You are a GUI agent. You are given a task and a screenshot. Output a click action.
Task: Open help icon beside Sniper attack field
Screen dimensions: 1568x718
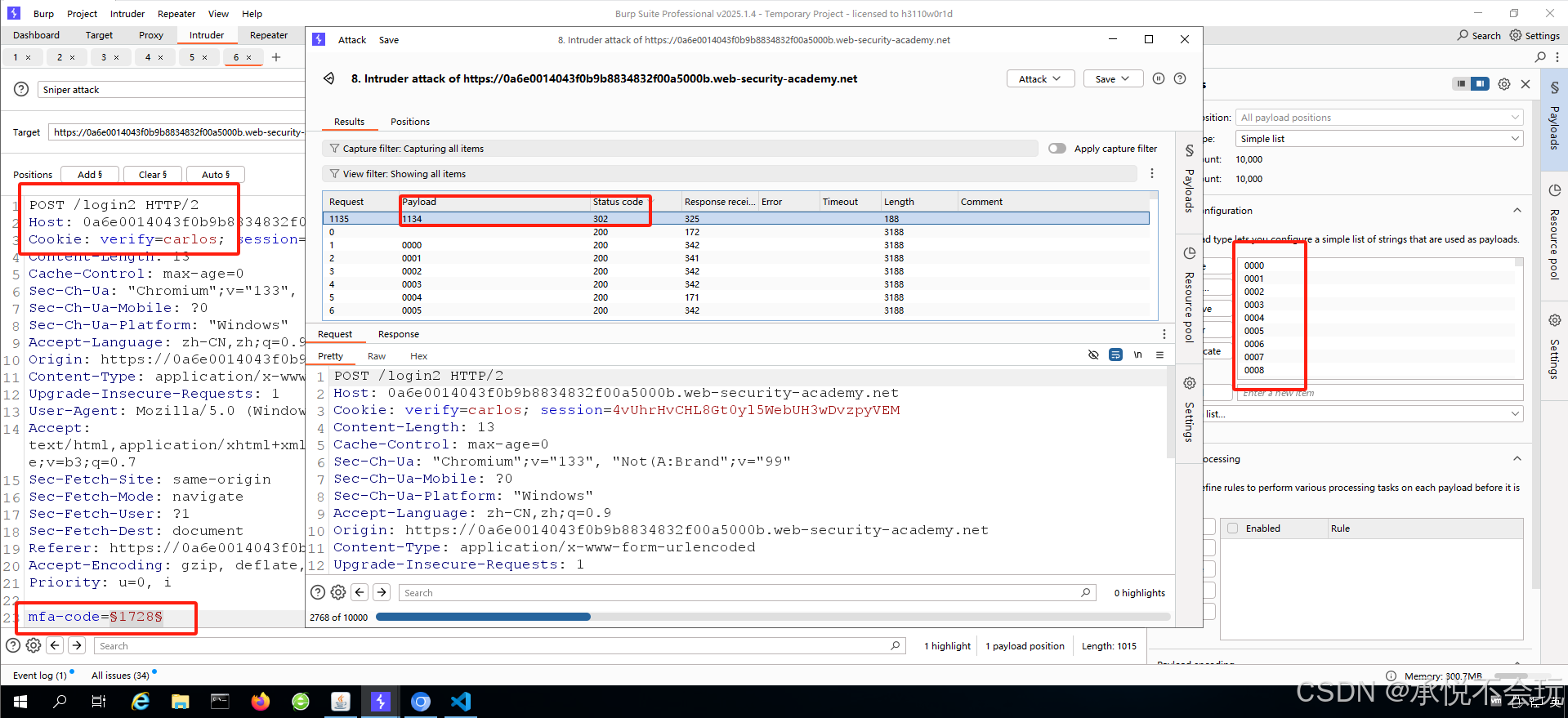(22, 90)
